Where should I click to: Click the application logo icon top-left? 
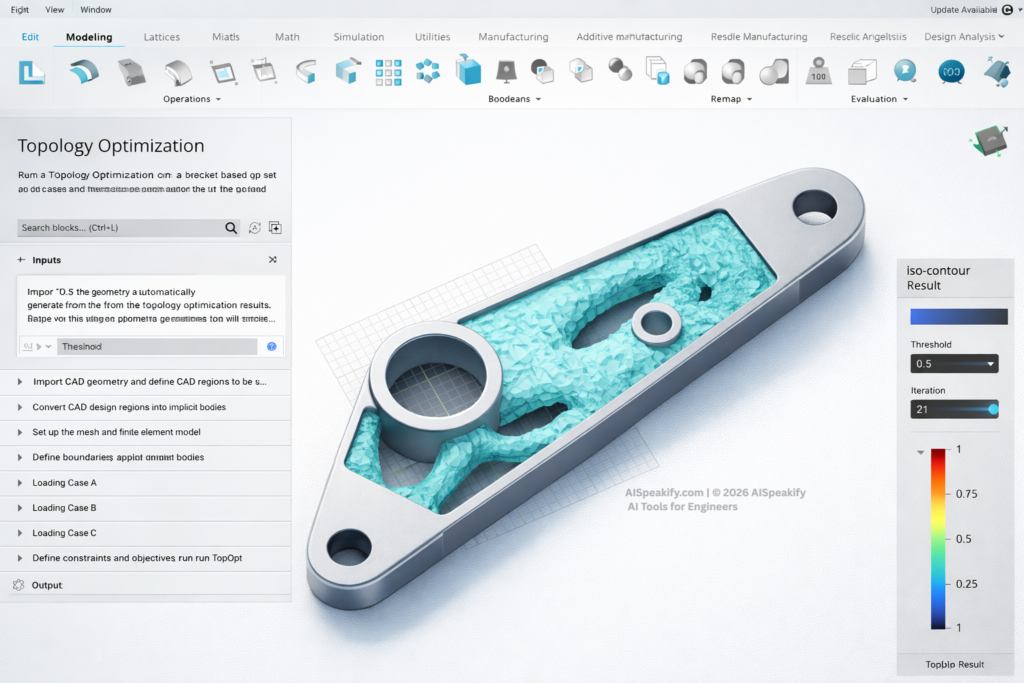coord(31,71)
